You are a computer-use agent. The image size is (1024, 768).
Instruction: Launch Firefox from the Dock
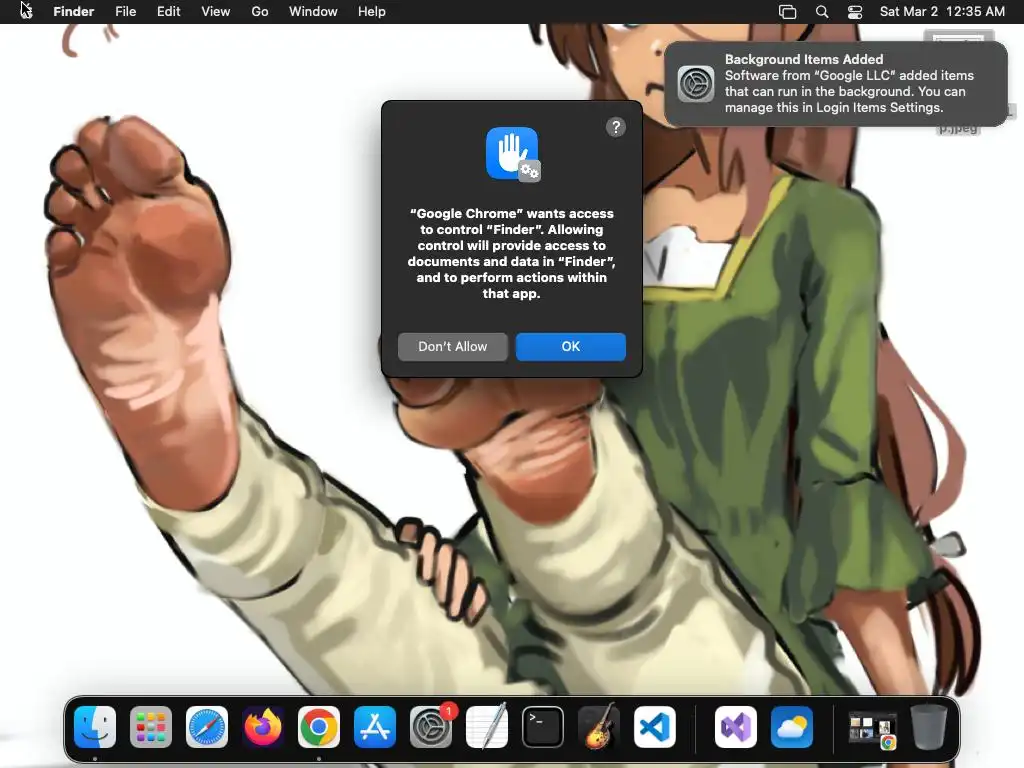(263, 727)
